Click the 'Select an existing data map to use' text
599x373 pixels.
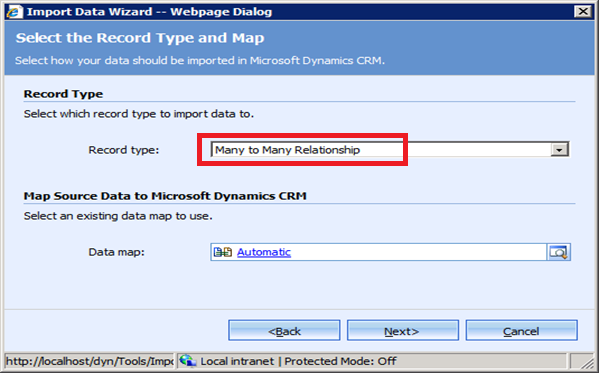[118, 216]
